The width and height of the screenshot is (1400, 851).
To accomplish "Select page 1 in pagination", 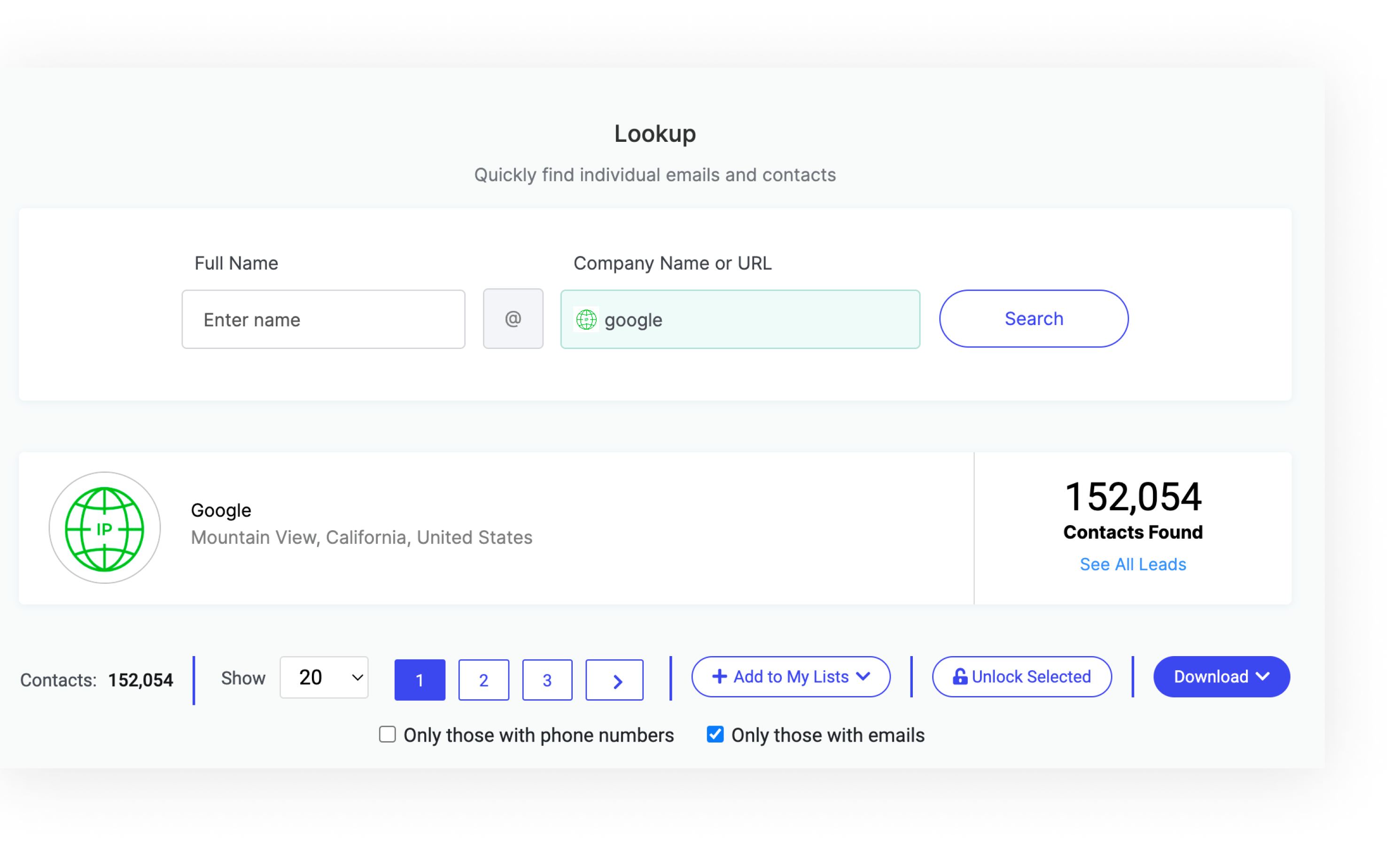I will [x=420, y=680].
